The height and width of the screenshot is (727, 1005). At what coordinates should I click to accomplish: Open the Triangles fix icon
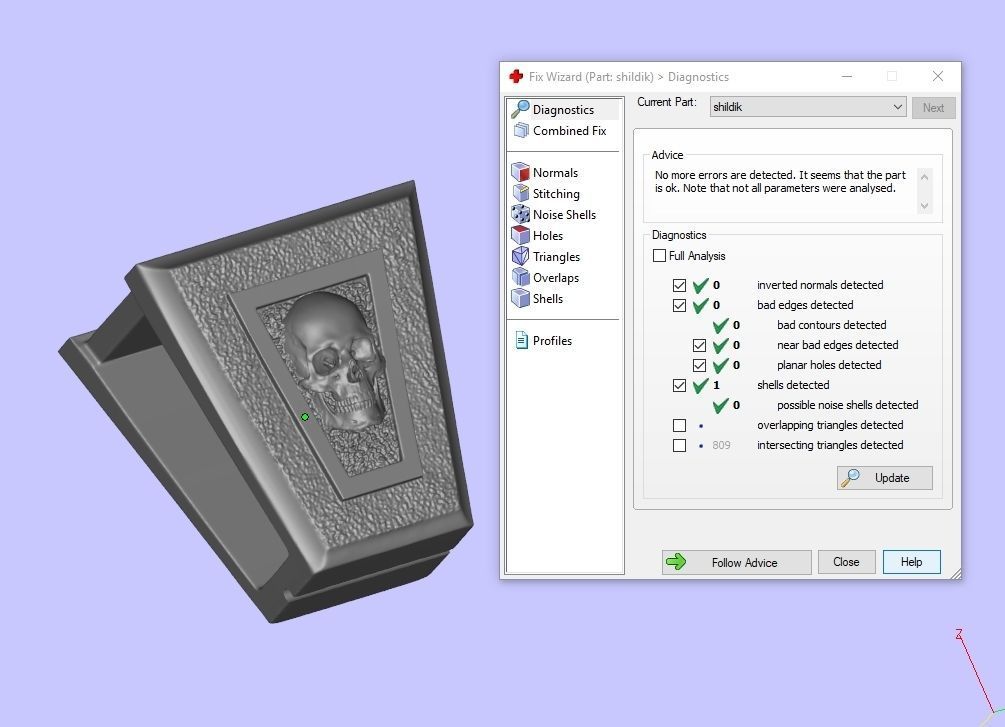(x=520, y=256)
